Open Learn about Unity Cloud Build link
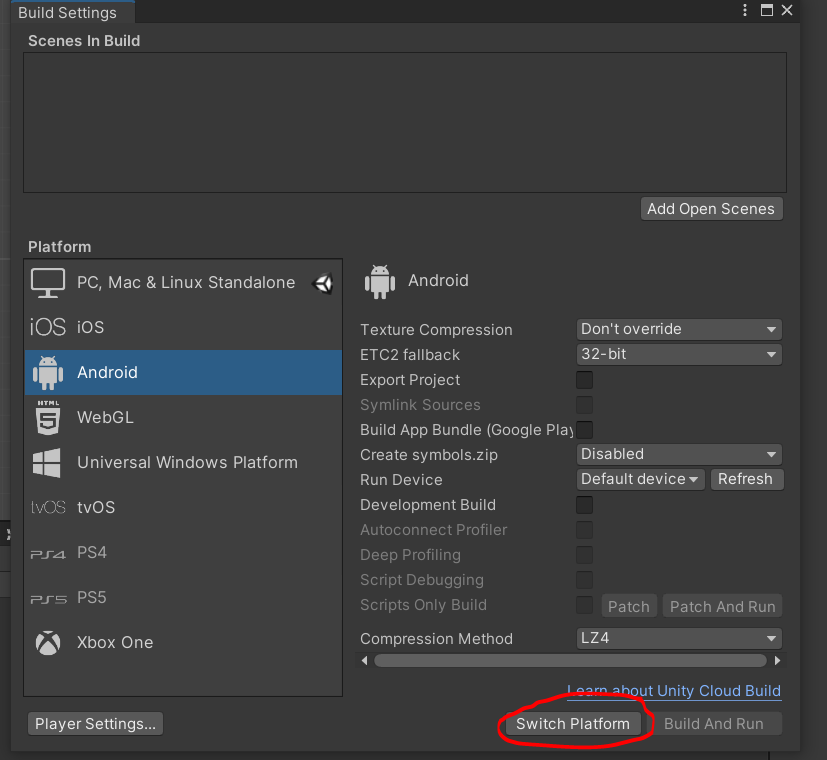The width and height of the screenshot is (827, 760). [674, 691]
